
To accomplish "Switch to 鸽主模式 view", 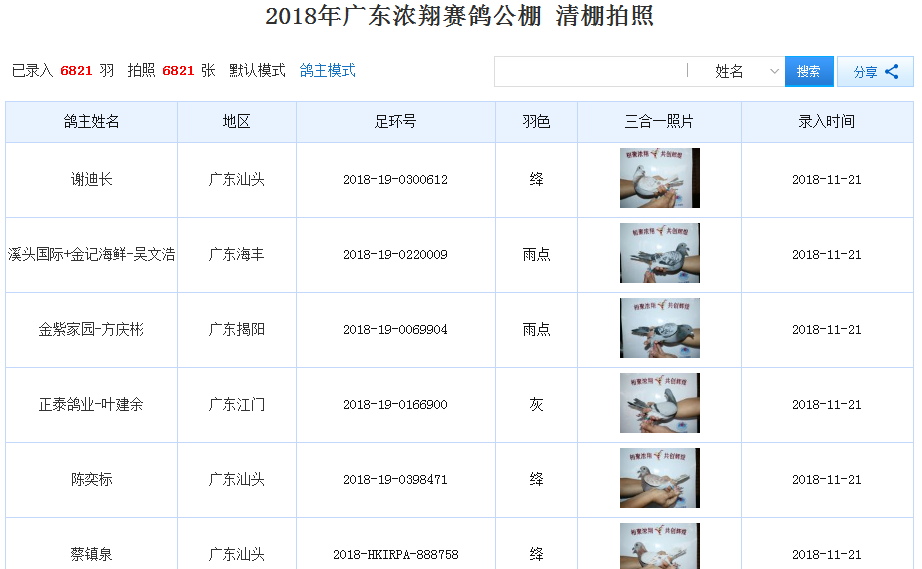I will click(328, 71).
